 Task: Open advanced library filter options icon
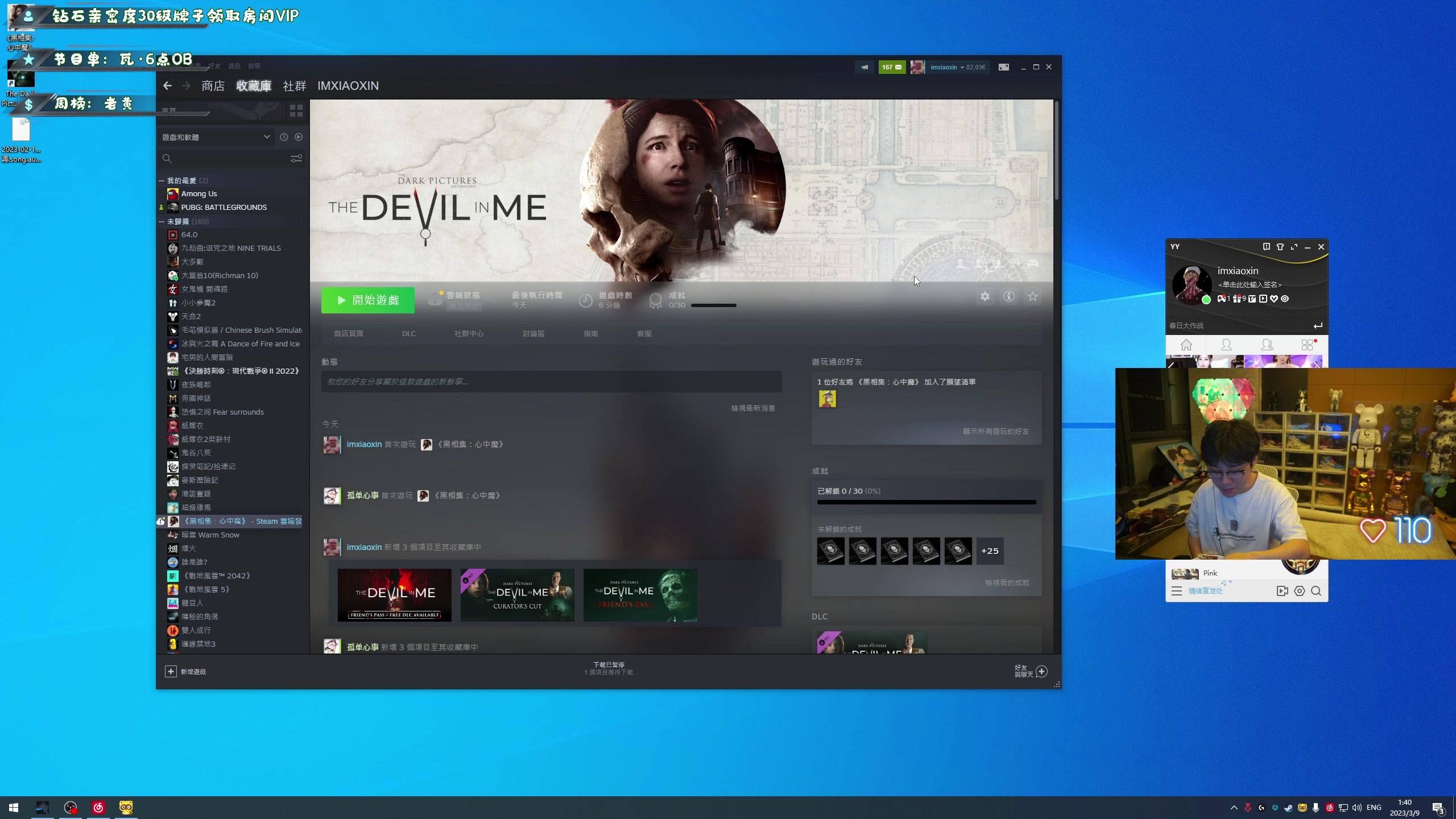point(296,159)
